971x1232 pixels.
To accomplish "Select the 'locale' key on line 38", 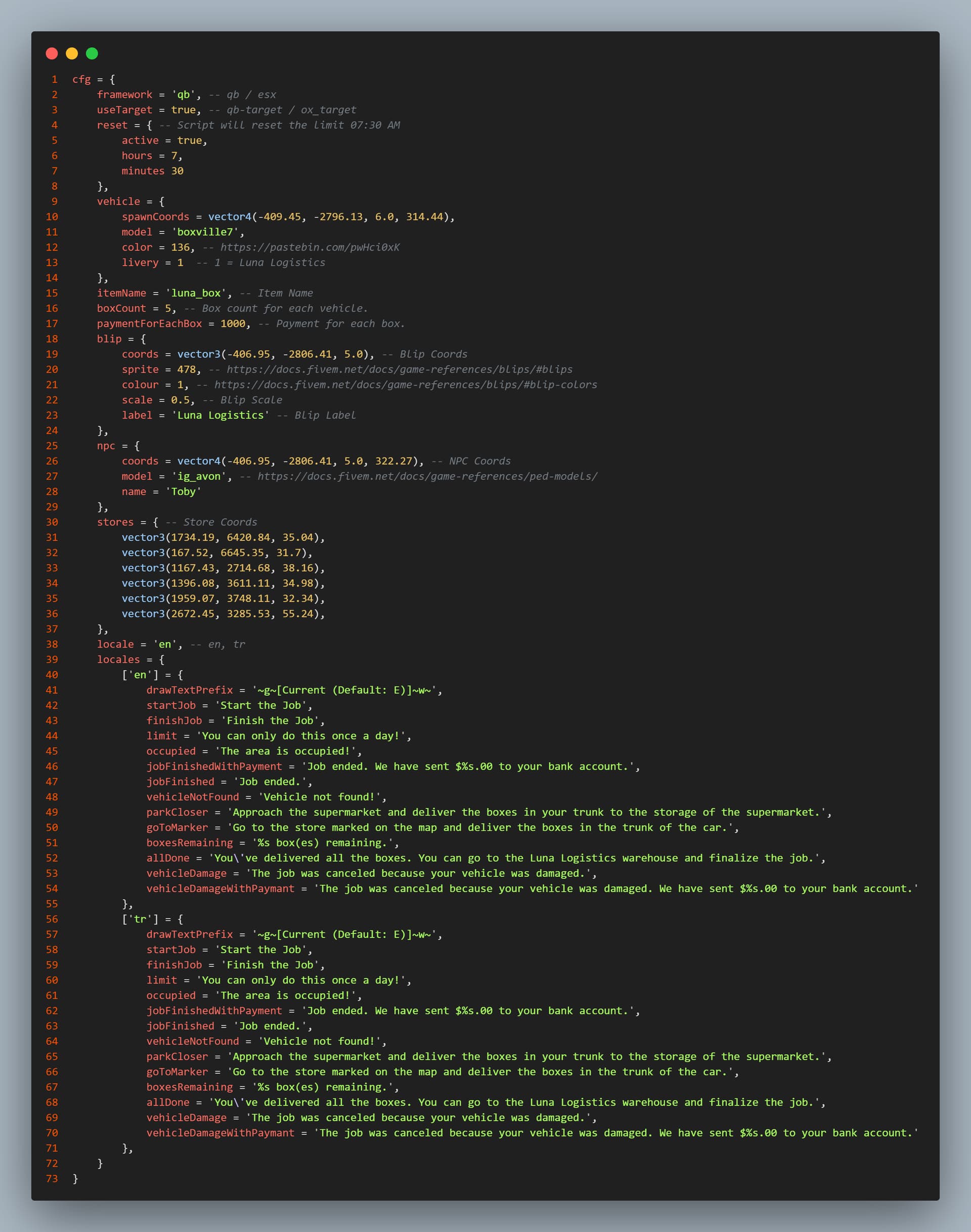I will (115, 644).
